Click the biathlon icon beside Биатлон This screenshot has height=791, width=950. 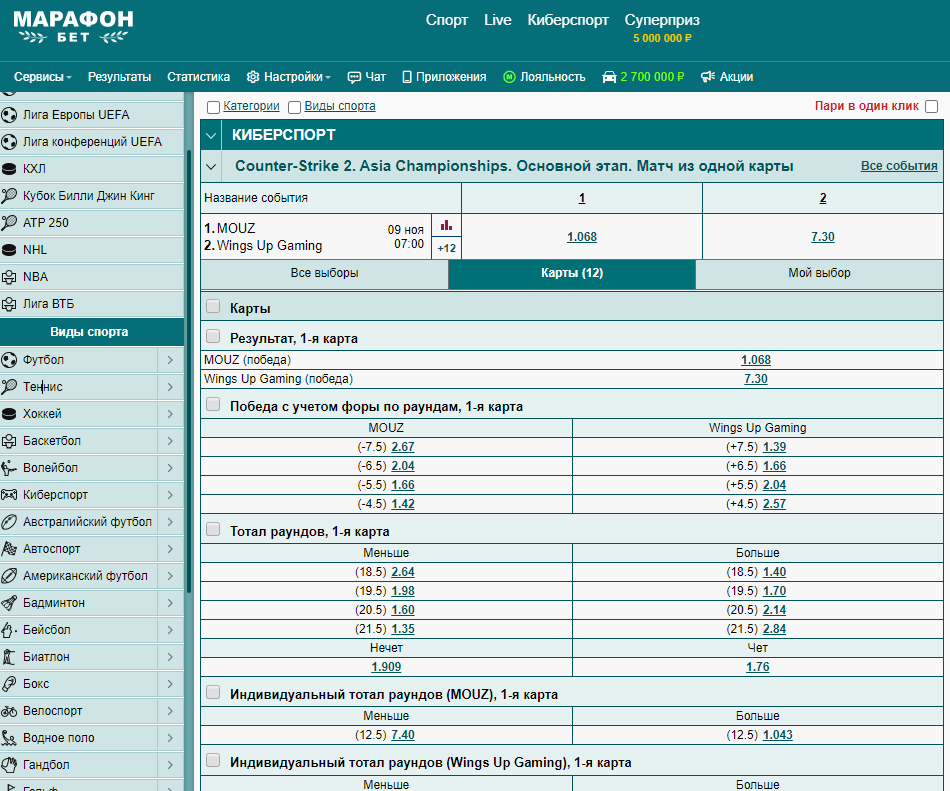[9, 657]
